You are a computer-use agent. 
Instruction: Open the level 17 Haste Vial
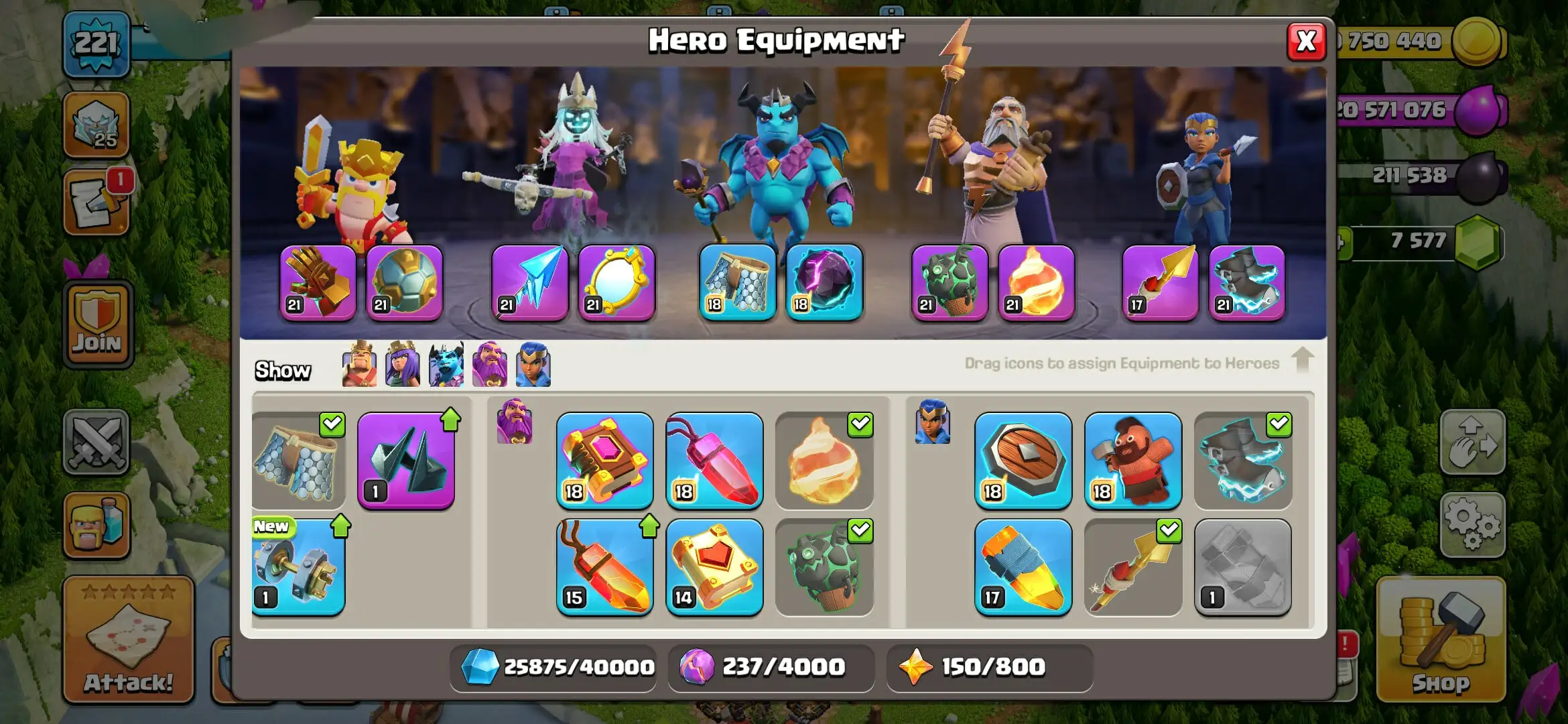pyautogui.click(x=1023, y=567)
